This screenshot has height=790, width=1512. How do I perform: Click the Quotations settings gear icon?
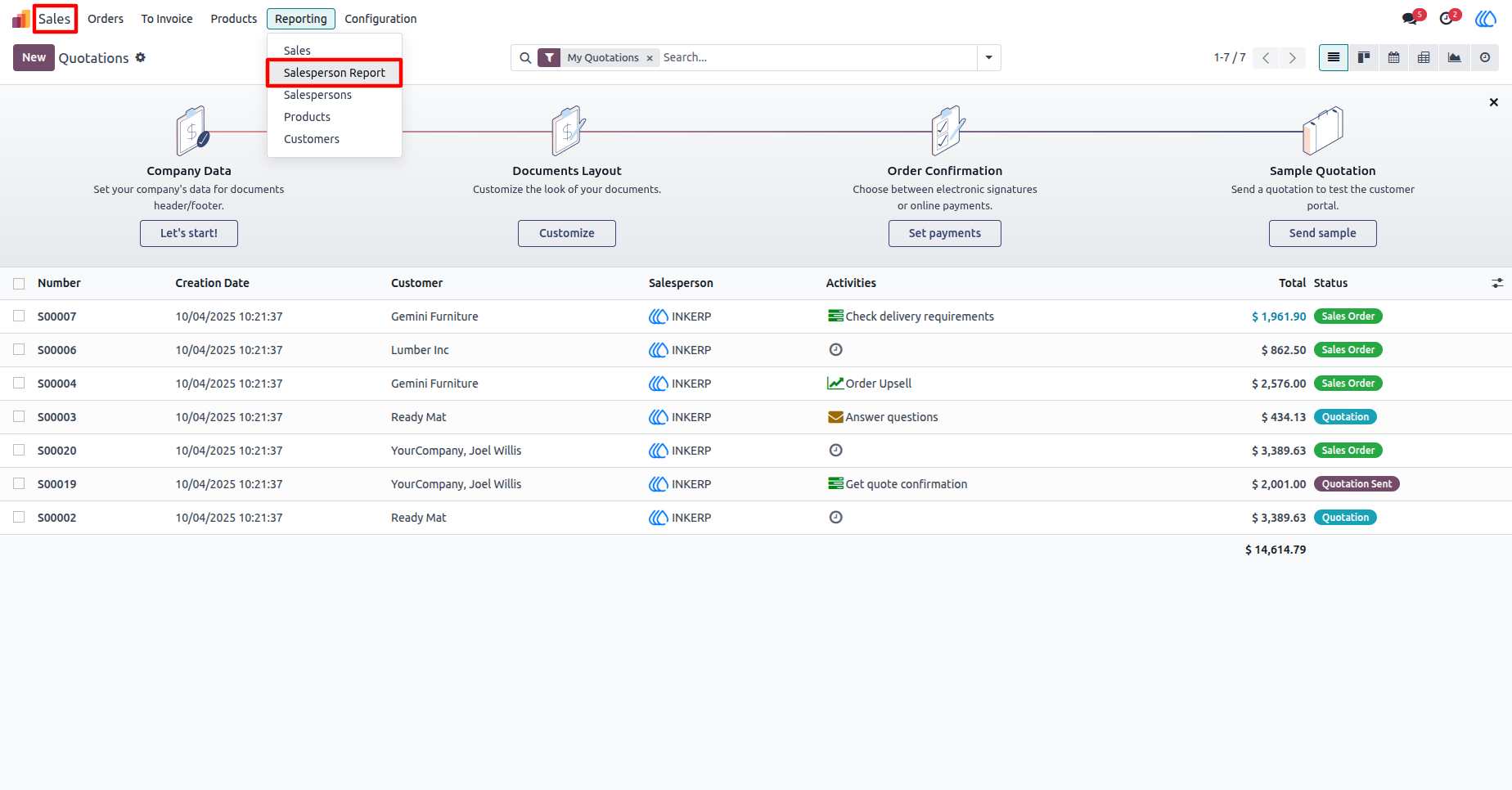coord(141,57)
